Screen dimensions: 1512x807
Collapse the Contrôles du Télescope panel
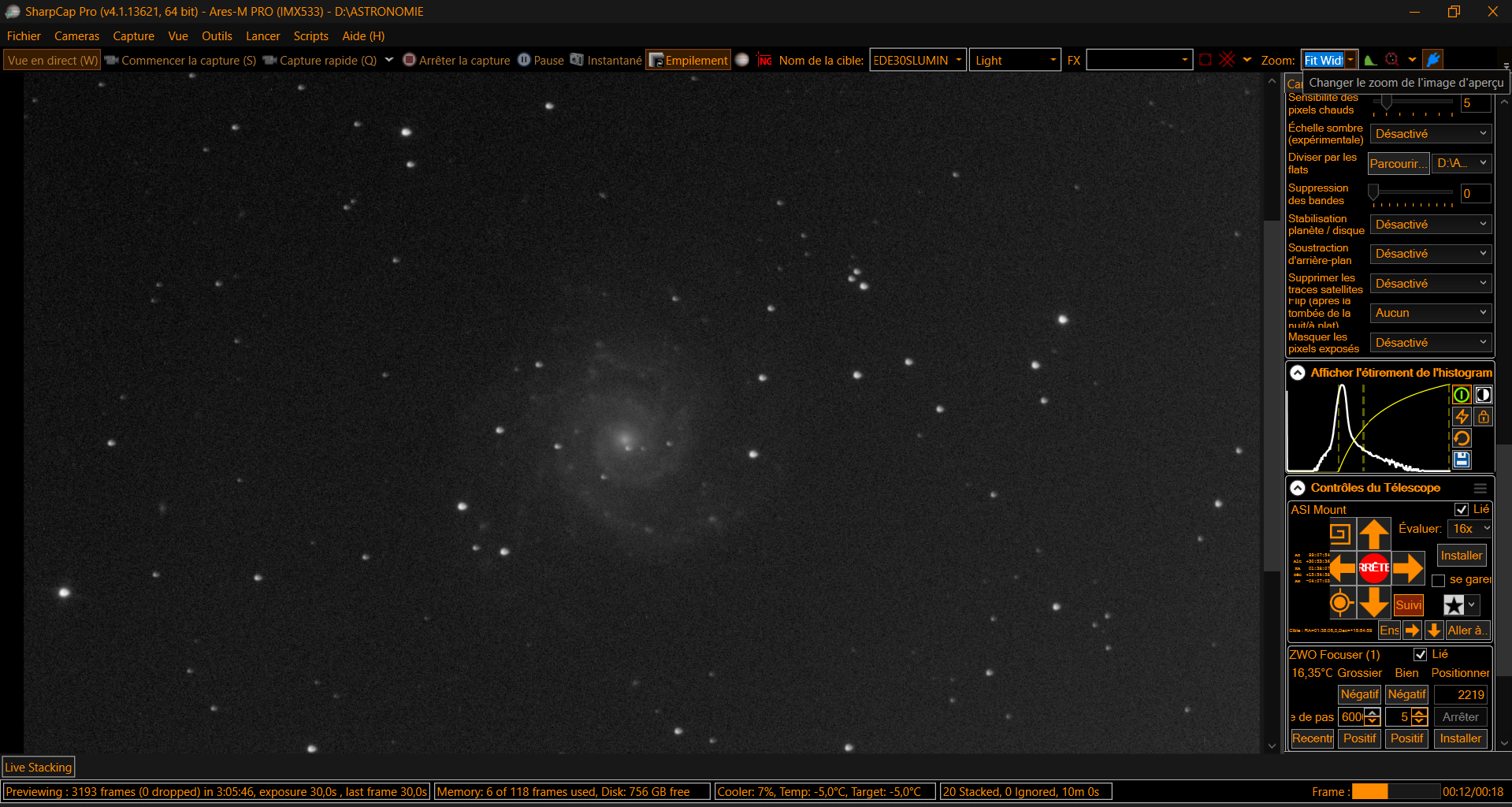[1298, 489]
